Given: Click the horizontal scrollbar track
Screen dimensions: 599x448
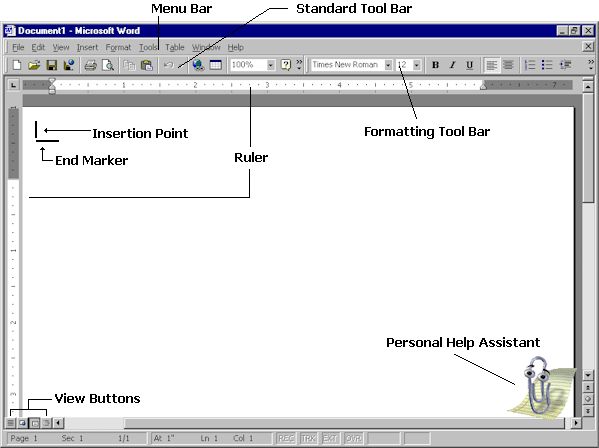Looking at the screenshot, I should point(344,423).
